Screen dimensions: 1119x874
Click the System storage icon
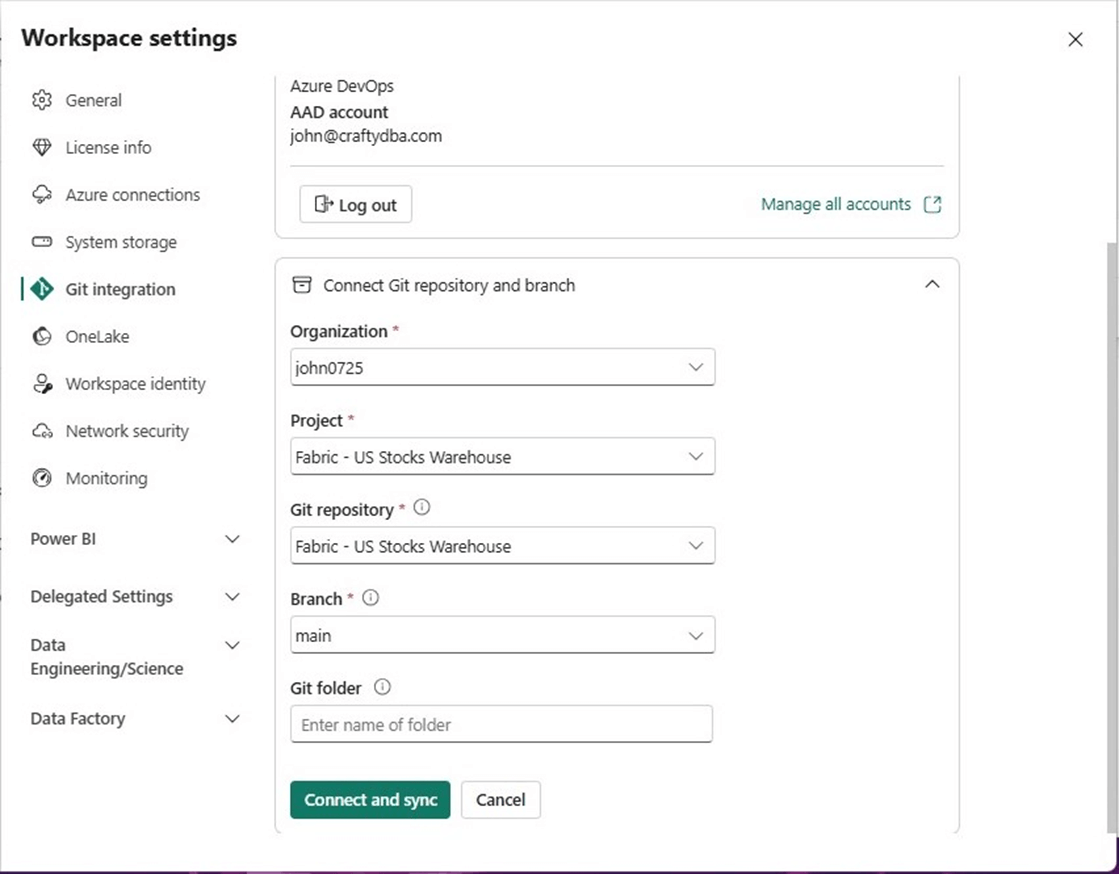tap(42, 242)
